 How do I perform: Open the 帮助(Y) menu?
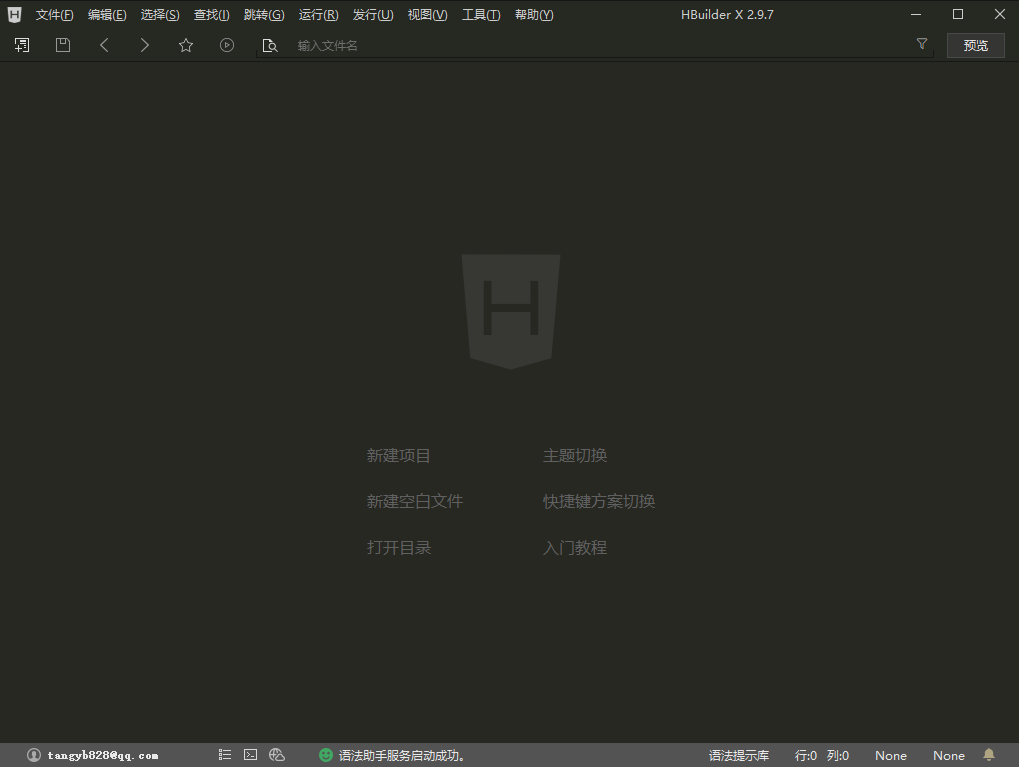(534, 14)
